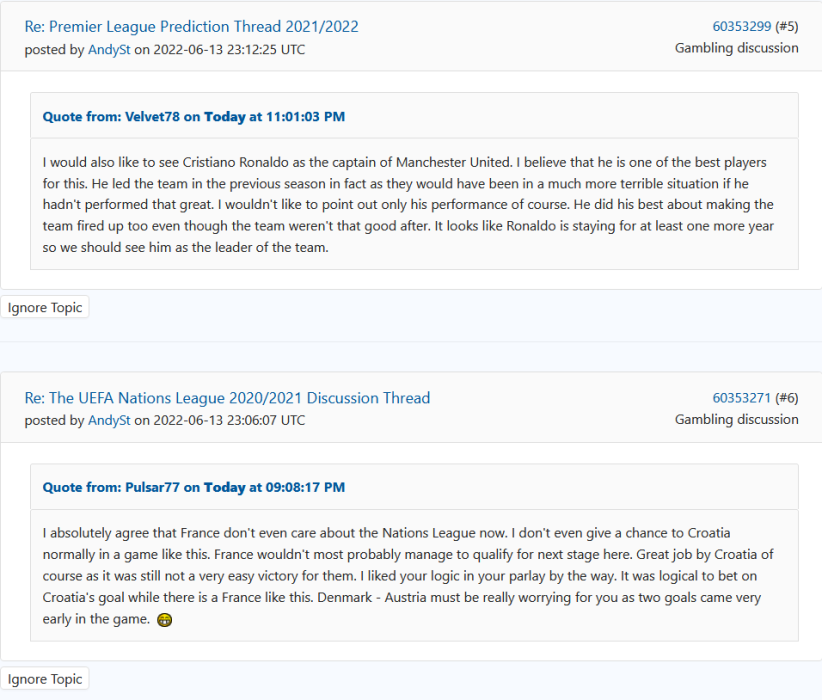This screenshot has height=700, width=822.
Task: Open the UEFA Nations League Discussion Thread title
Action: pyautogui.click(x=227, y=398)
